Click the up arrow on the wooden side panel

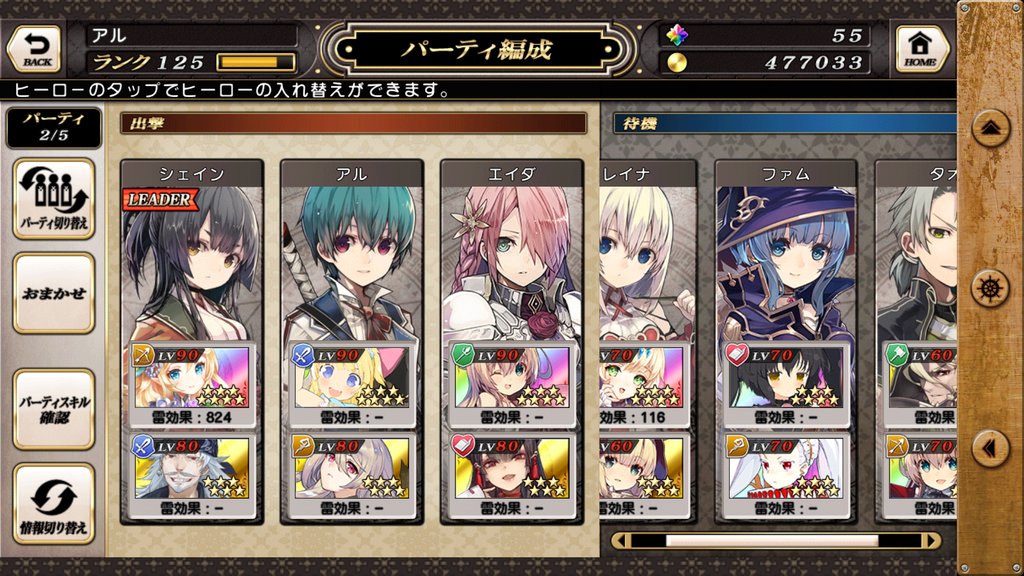[991, 129]
